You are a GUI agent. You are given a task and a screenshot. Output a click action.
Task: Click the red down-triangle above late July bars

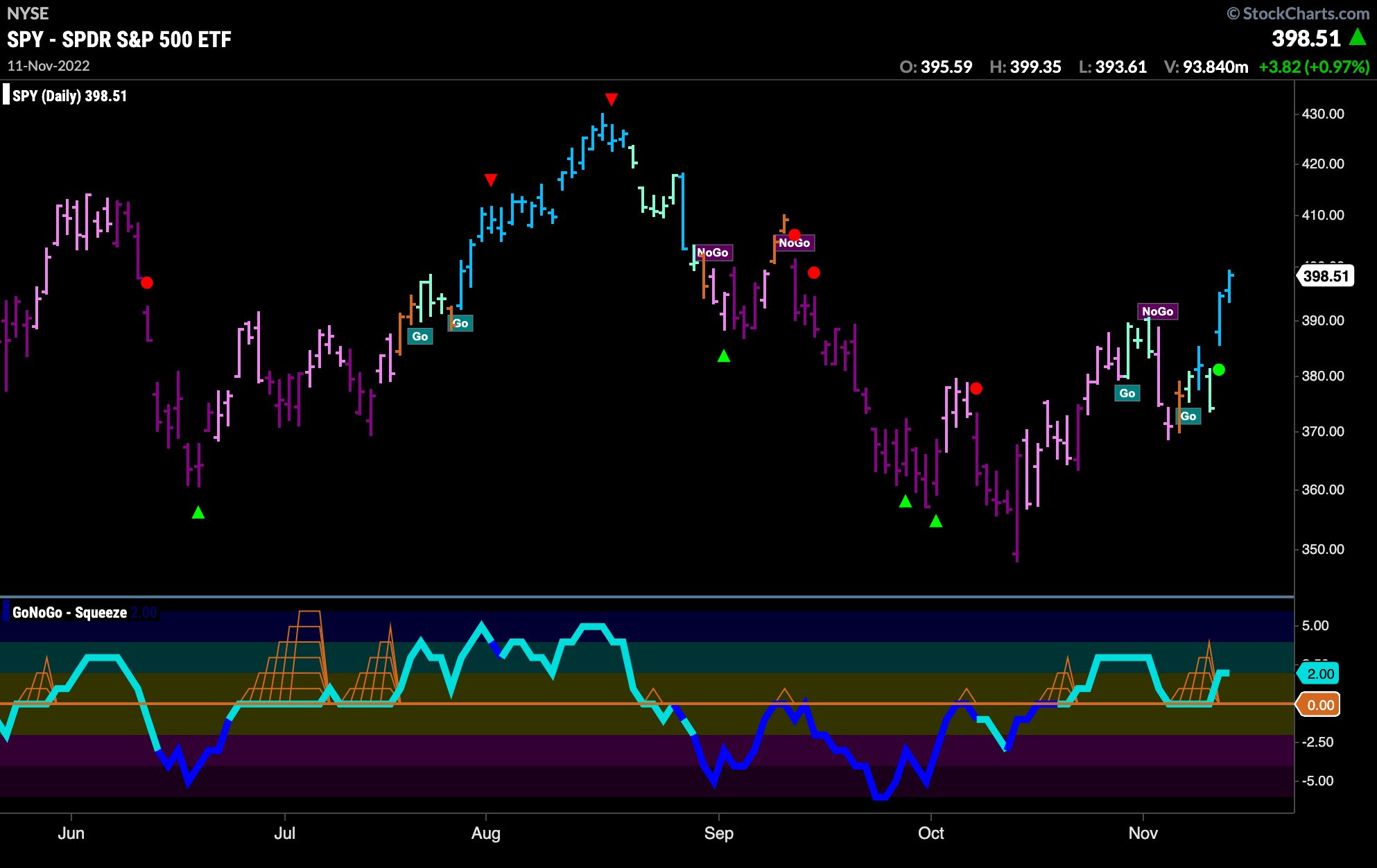491,180
